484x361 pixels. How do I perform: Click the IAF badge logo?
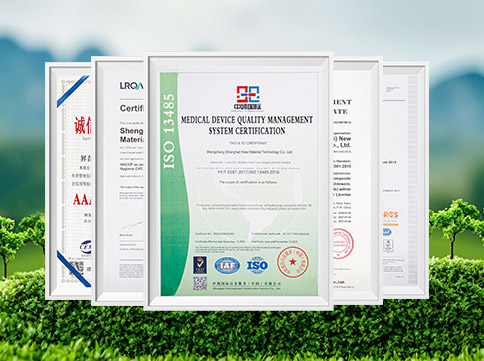click(x=227, y=266)
